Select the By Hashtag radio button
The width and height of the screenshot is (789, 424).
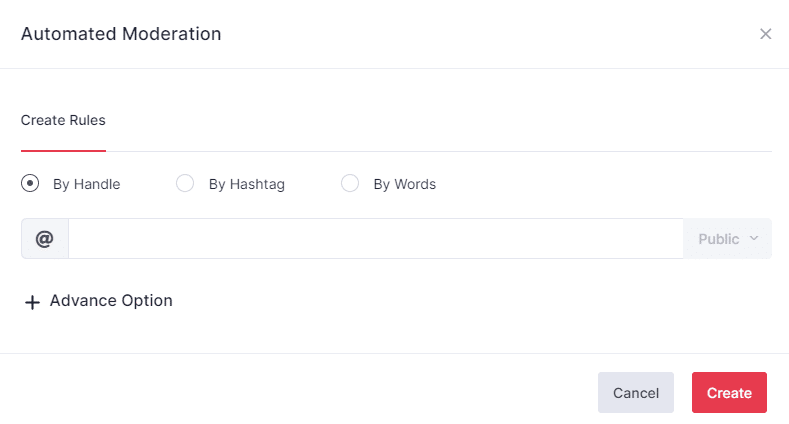185,184
